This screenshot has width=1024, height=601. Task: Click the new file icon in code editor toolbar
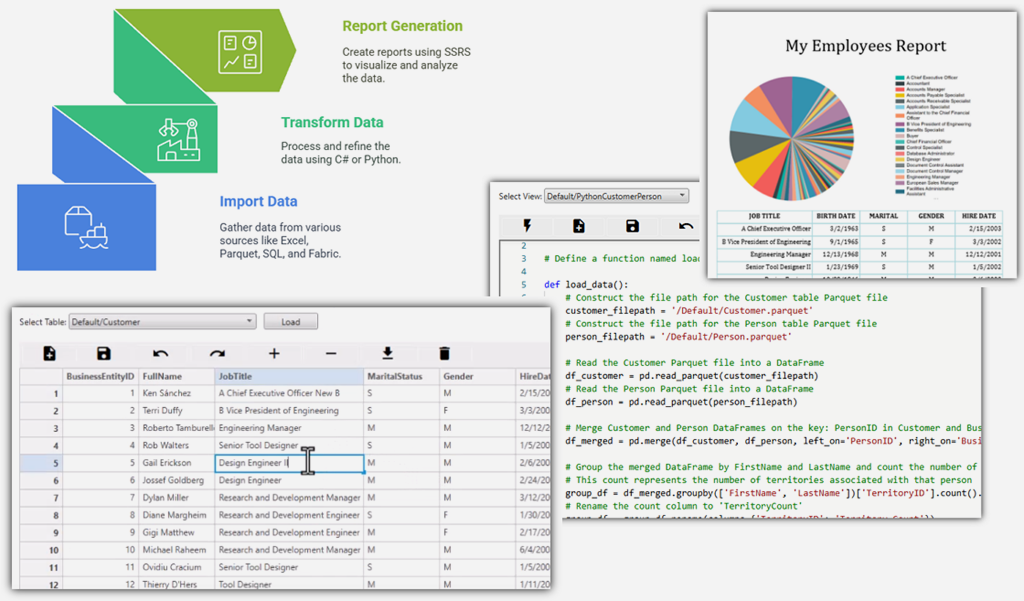coord(579,226)
